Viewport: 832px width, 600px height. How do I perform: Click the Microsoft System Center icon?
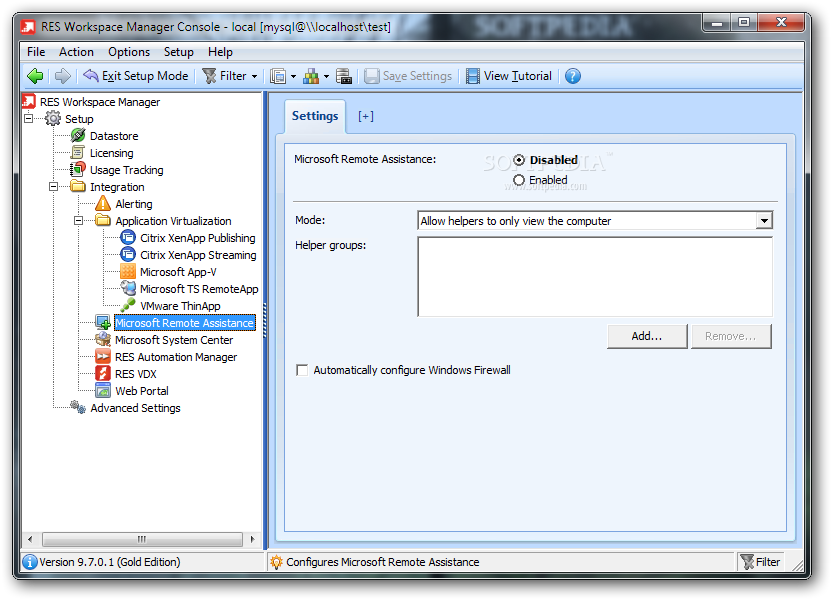[103, 340]
